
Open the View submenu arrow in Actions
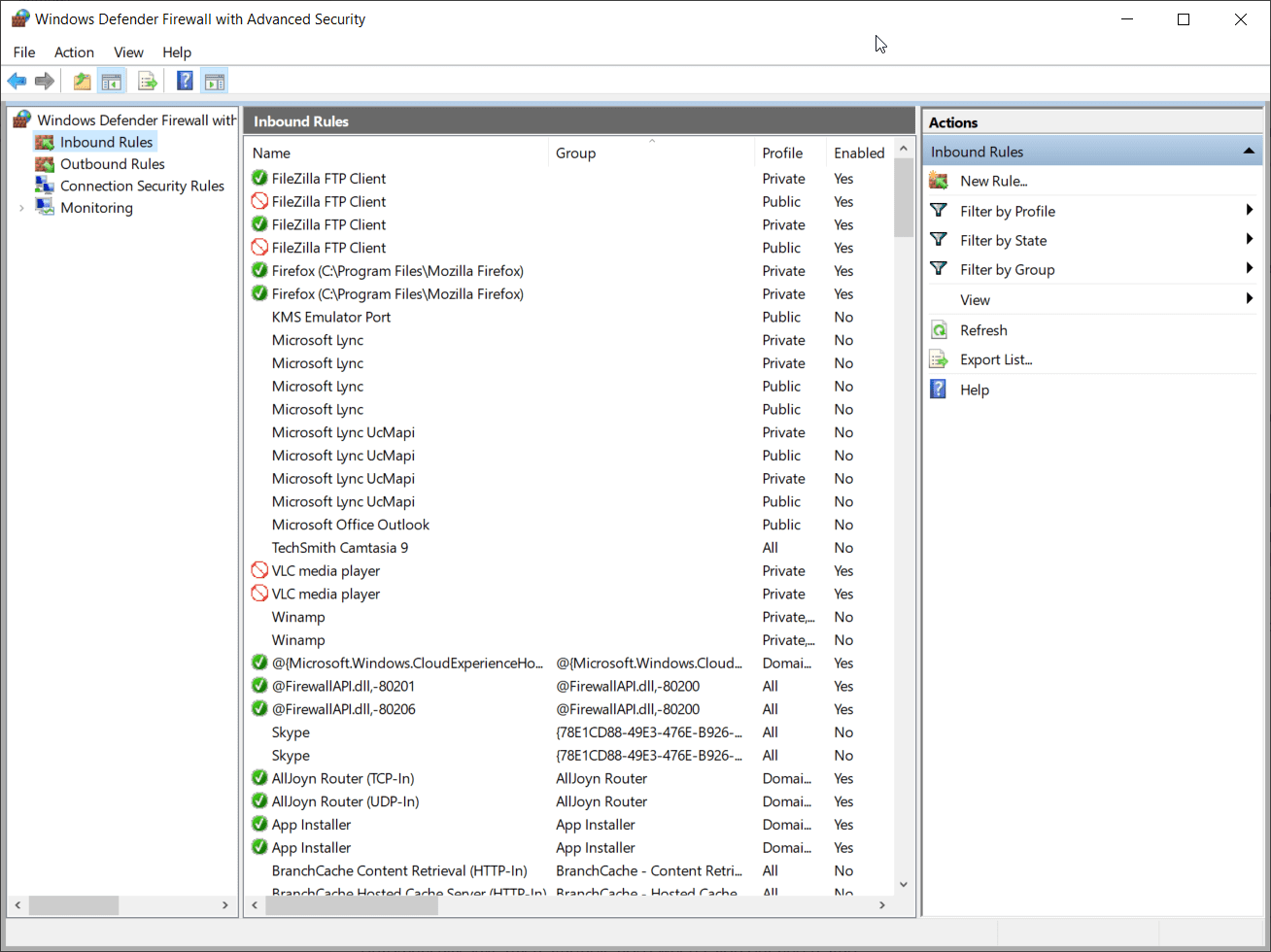[1250, 299]
